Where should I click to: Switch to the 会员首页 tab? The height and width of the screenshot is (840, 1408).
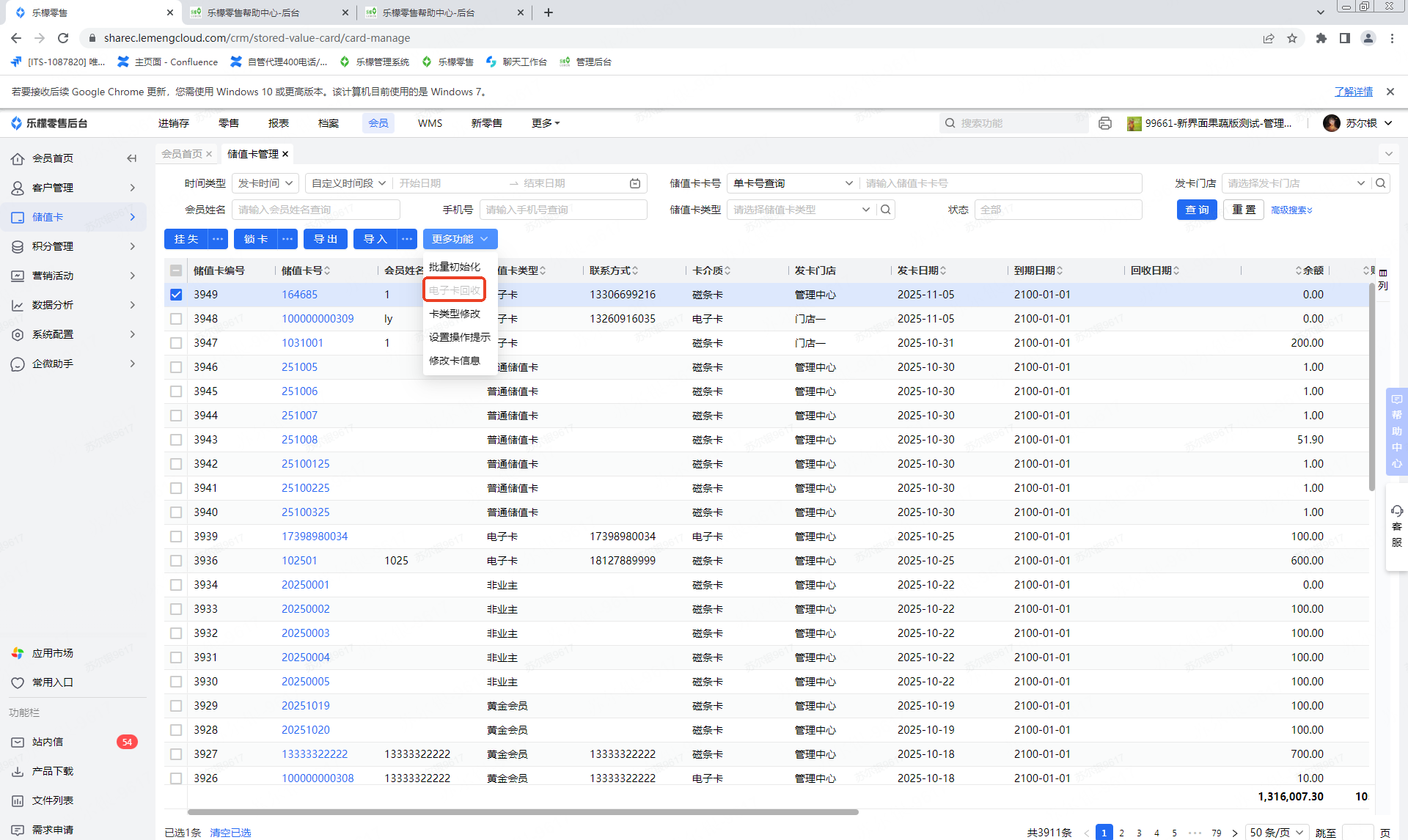tap(181, 154)
